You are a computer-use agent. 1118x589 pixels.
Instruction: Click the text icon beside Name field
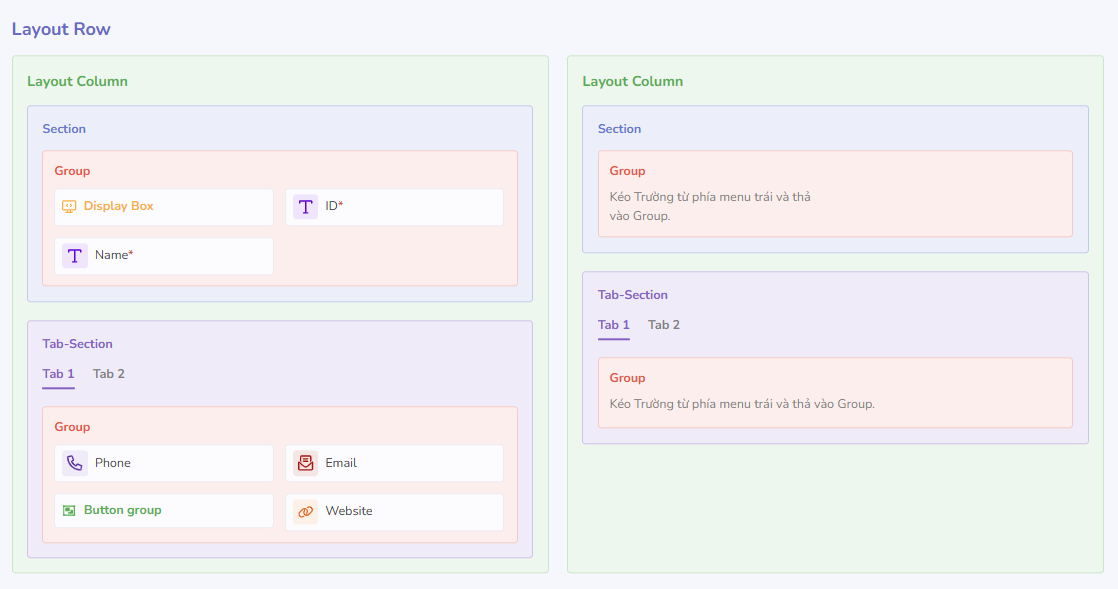75,256
